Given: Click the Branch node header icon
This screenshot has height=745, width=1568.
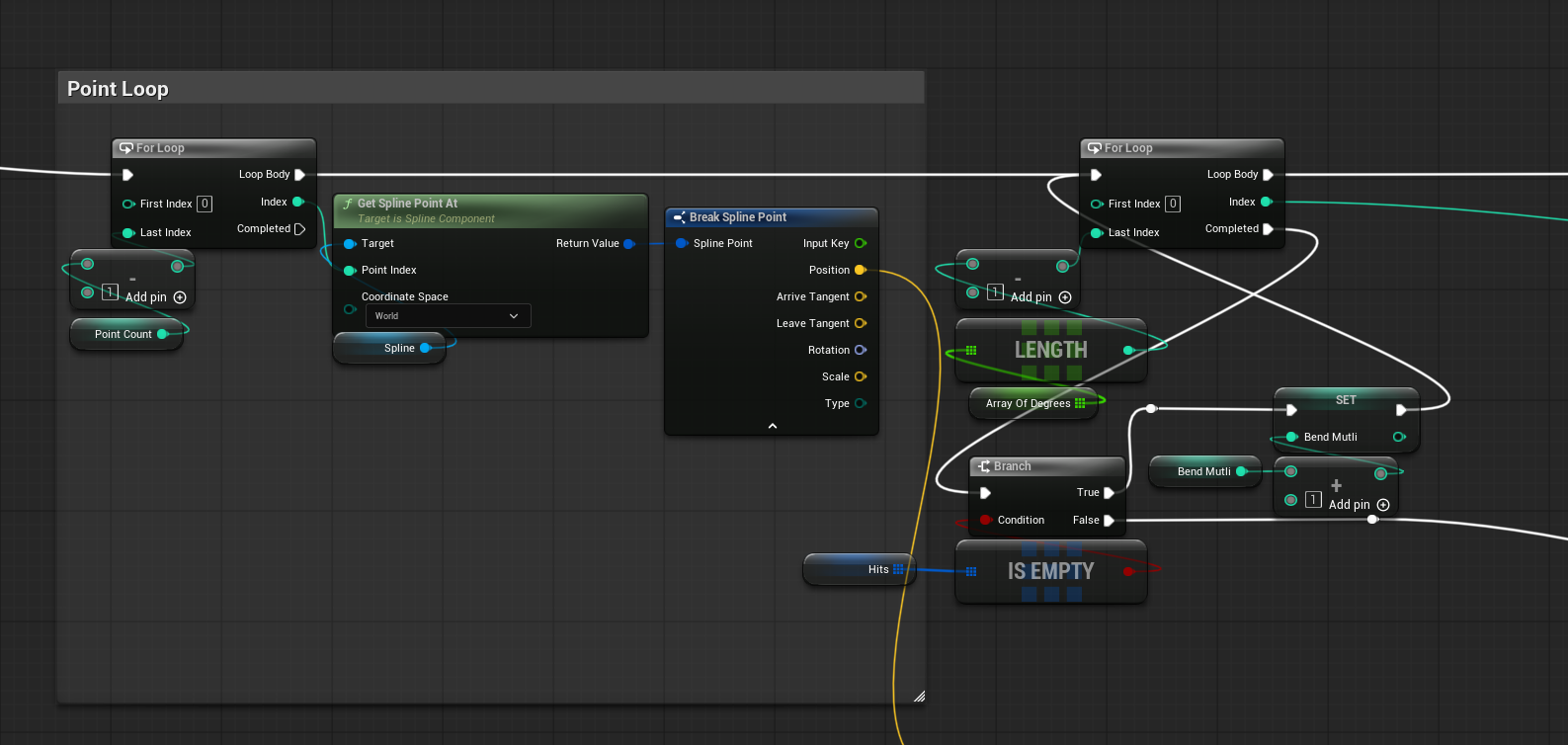Looking at the screenshot, I should click(984, 466).
